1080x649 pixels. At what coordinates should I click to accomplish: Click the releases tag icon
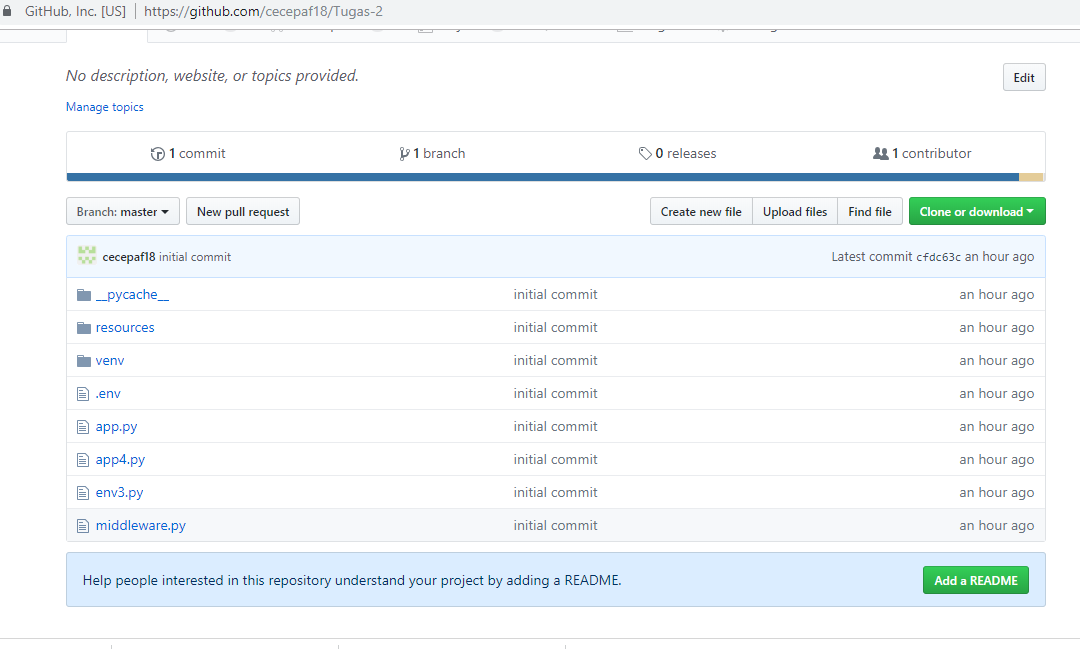click(x=645, y=154)
